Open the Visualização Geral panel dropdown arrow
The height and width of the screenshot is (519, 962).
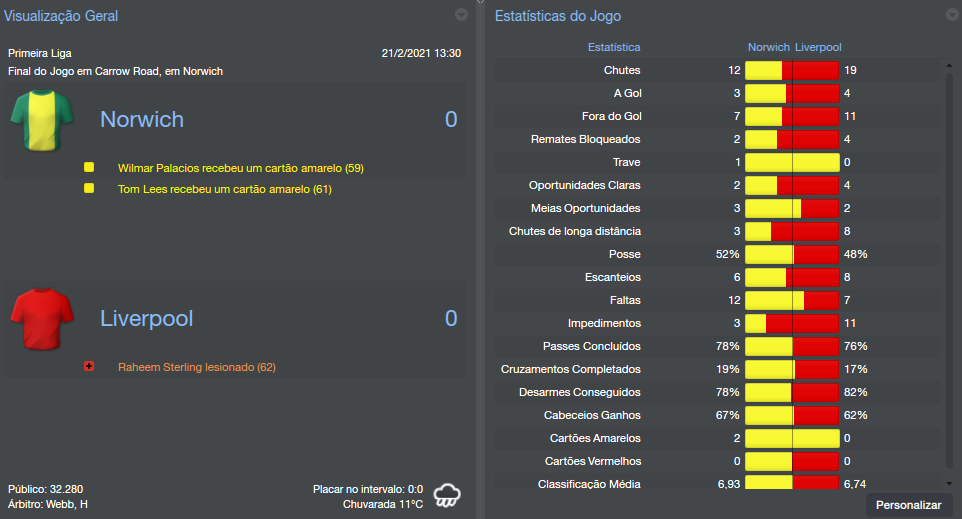coord(461,15)
